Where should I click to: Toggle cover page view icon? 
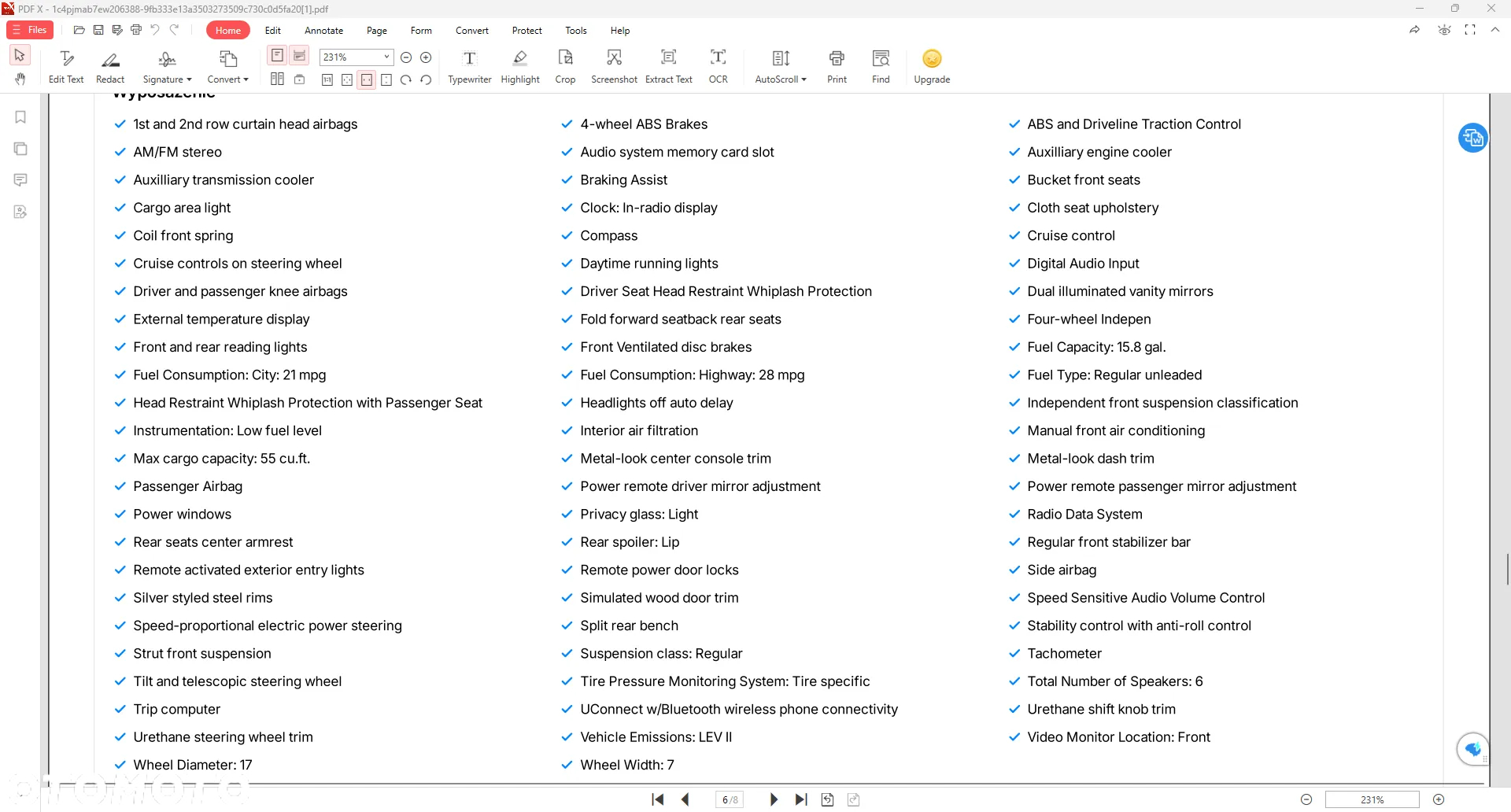click(x=299, y=79)
